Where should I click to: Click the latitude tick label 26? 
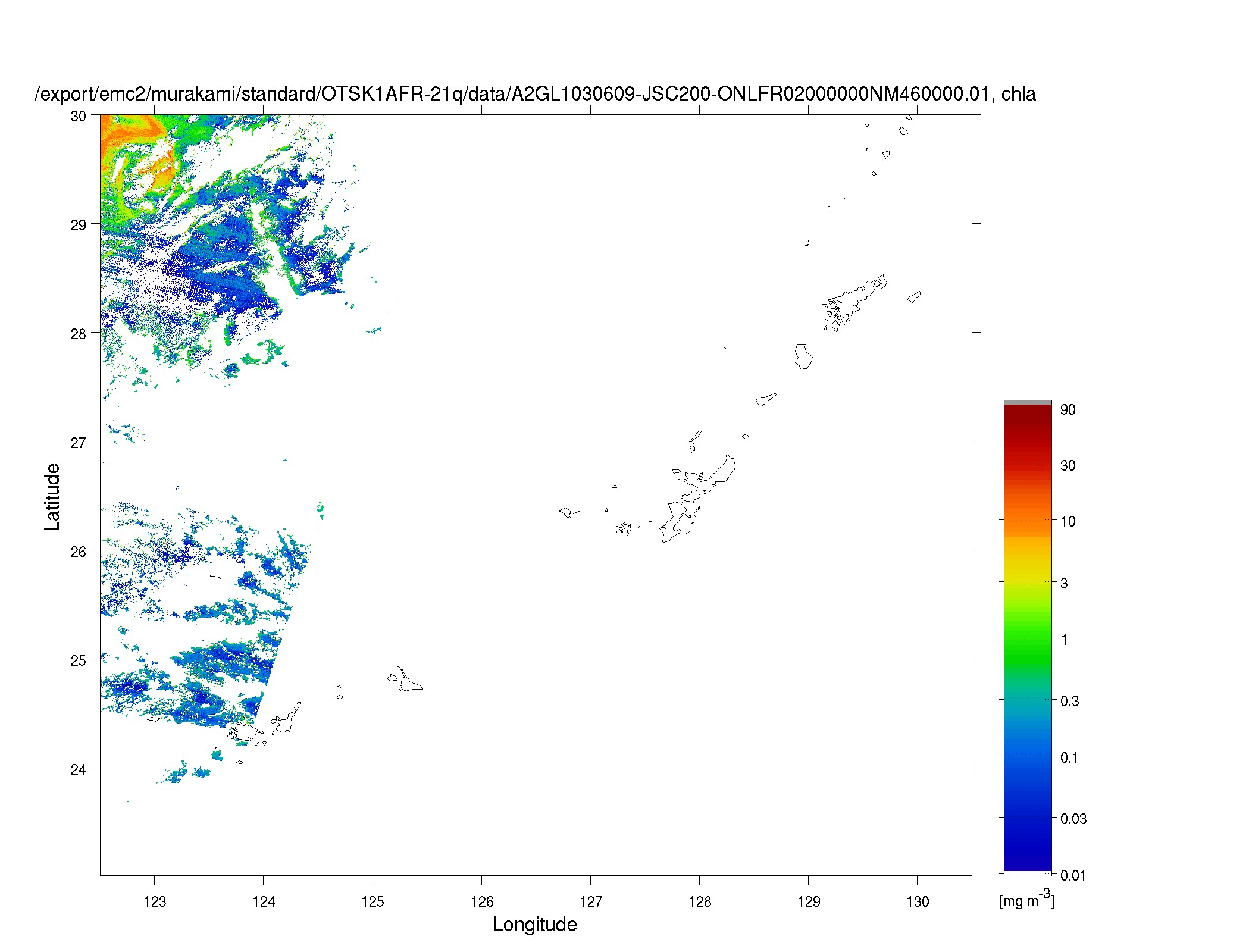click(79, 552)
